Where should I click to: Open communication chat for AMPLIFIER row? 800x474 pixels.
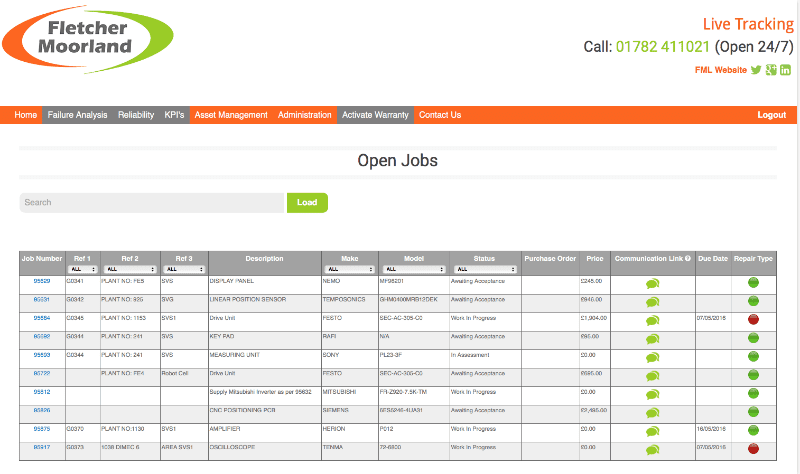click(653, 432)
